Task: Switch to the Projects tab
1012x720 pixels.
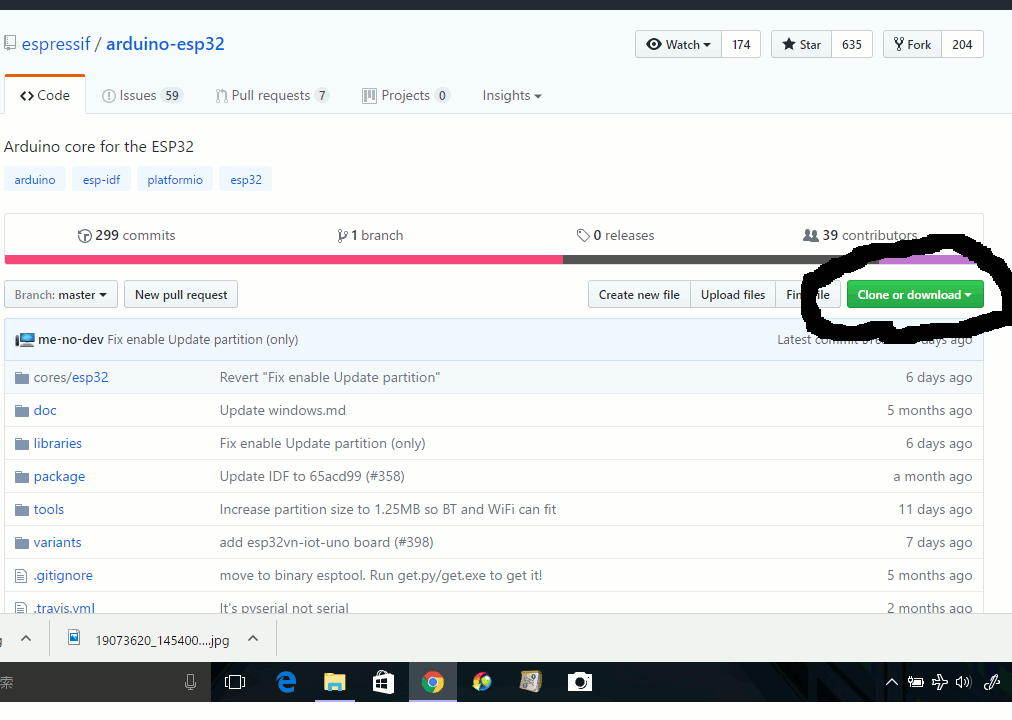Action: (x=405, y=95)
